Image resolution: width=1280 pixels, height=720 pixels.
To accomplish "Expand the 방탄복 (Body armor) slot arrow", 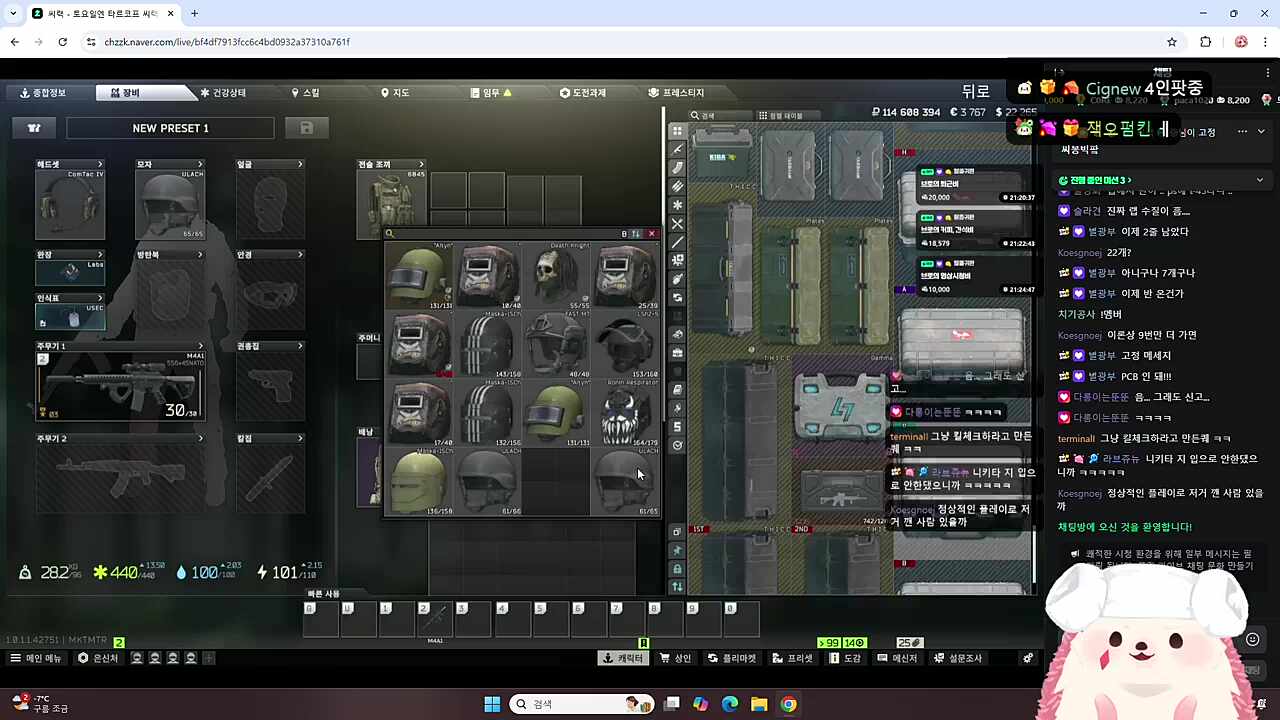I will click(x=200, y=255).
